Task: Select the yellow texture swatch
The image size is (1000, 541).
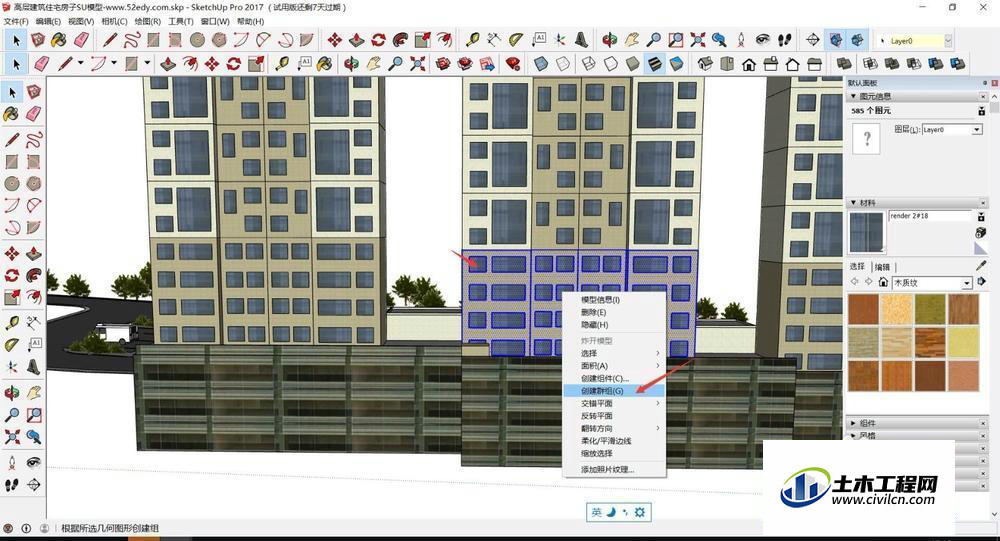Action: tap(963, 343)
